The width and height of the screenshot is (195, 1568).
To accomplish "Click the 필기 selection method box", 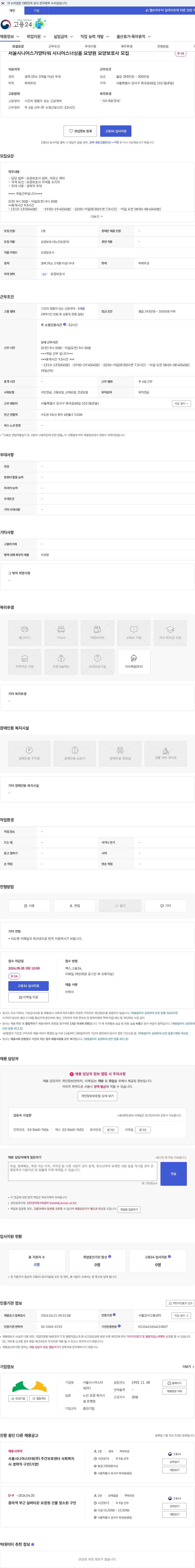I will 120,906.
